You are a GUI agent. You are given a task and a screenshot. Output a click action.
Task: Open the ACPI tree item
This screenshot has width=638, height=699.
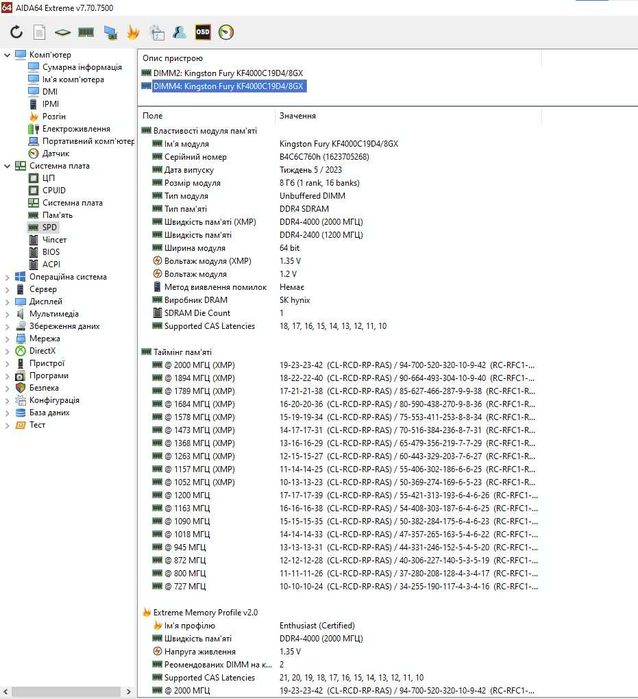point(51,264)
